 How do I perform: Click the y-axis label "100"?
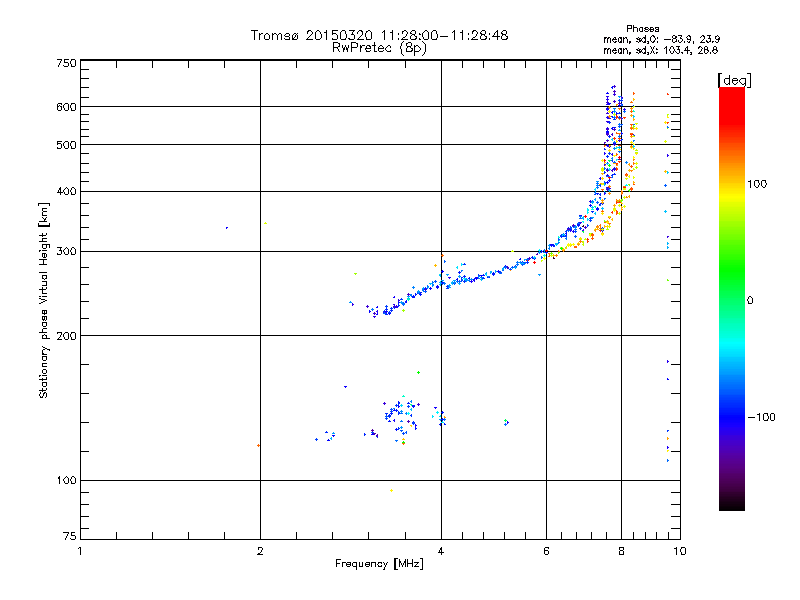coord(66,481)
